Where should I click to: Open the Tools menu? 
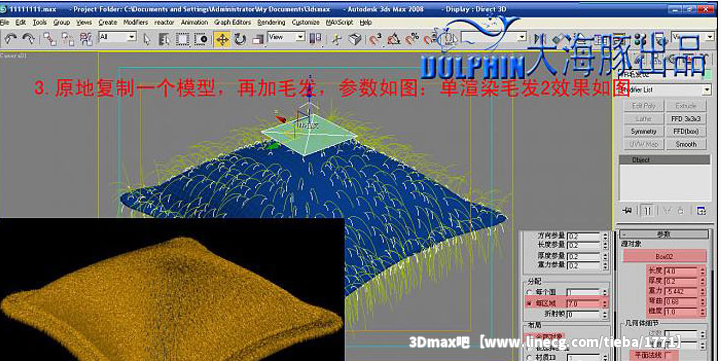click(x=40, y=22)
